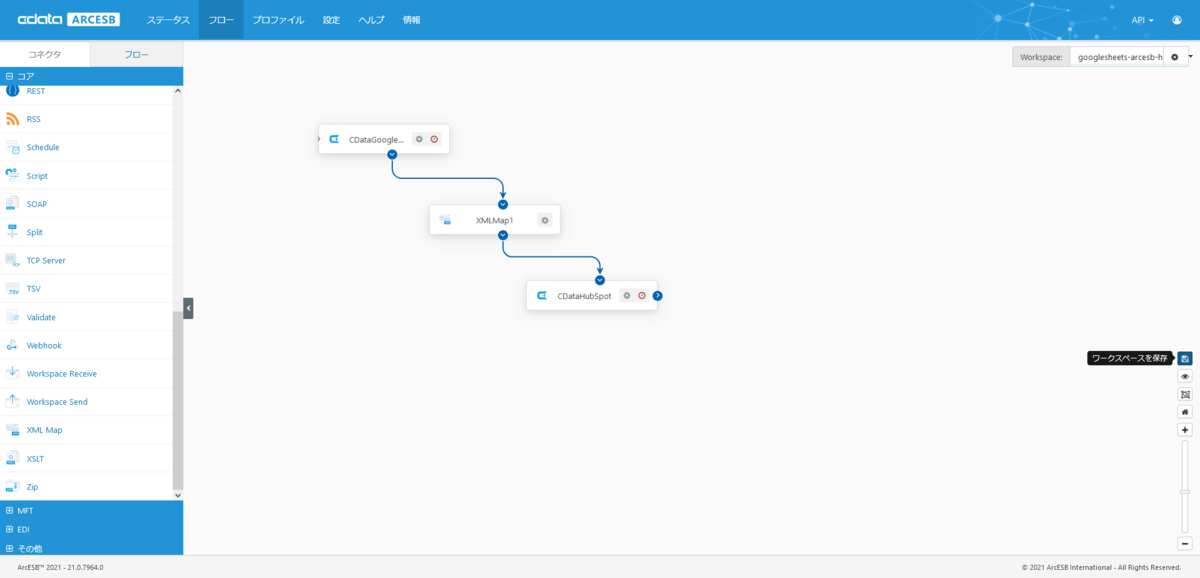
Task: Open the プロファイル menu
Action: tap(278, 20)
